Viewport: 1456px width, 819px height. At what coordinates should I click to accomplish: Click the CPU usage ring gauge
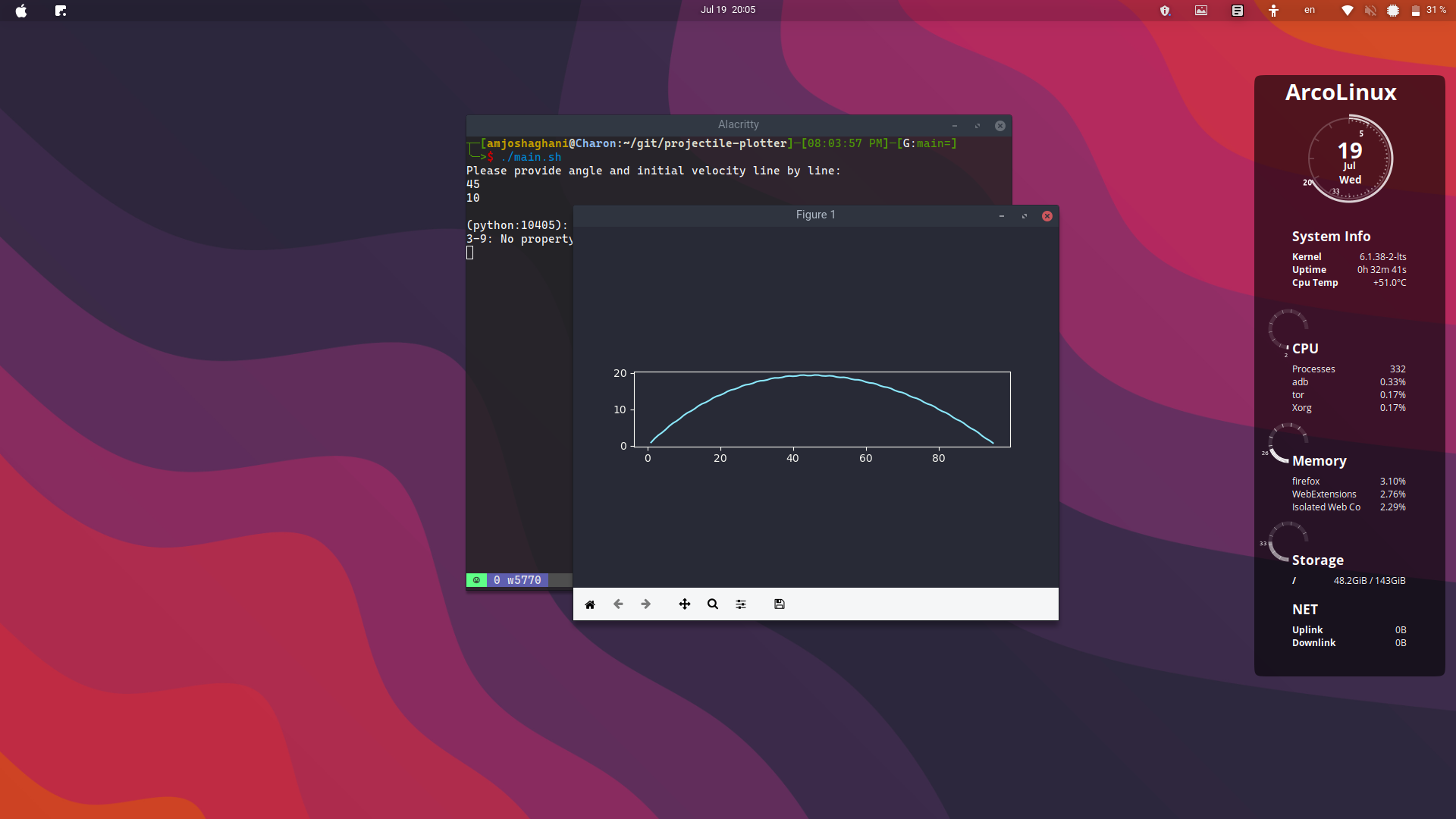1288,329
